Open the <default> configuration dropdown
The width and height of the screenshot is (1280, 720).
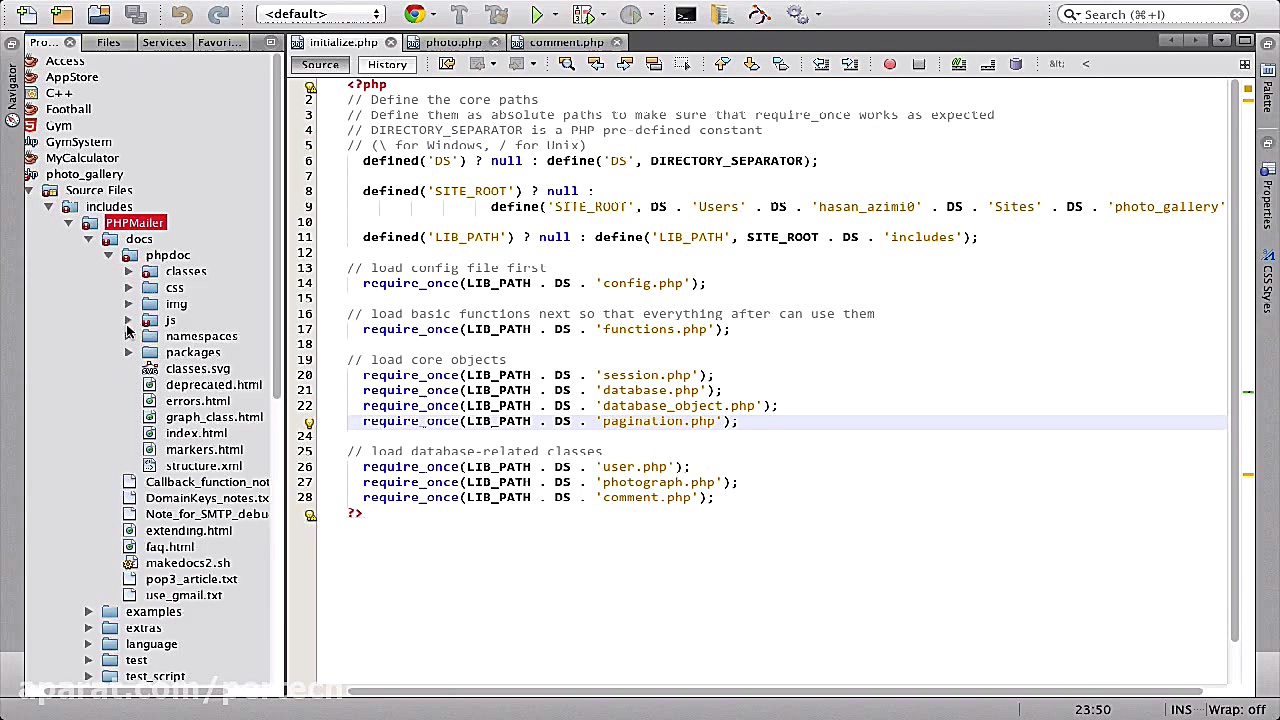pos(320,14)
